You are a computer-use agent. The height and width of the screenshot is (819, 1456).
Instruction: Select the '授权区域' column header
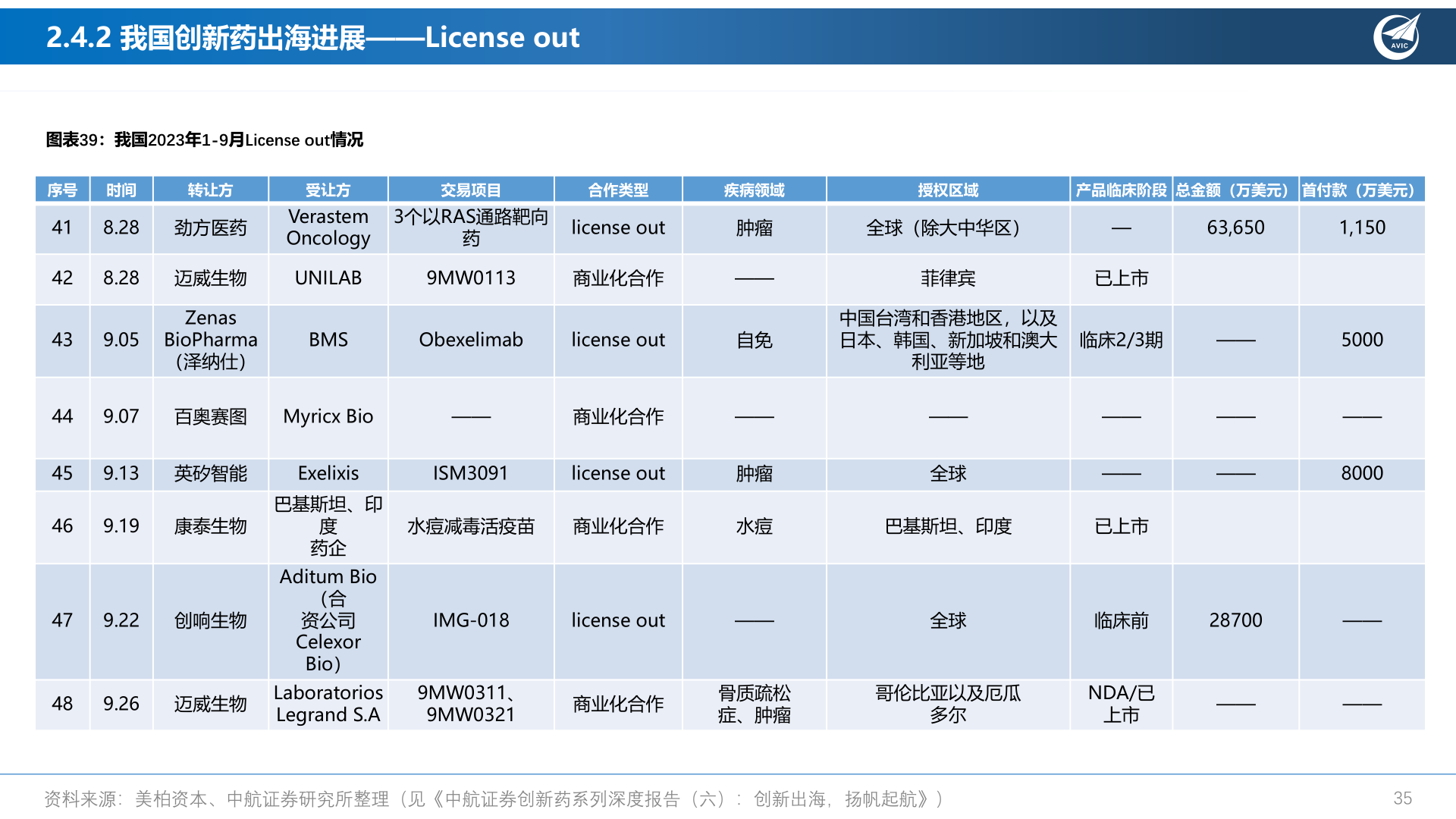click(948, 190)
